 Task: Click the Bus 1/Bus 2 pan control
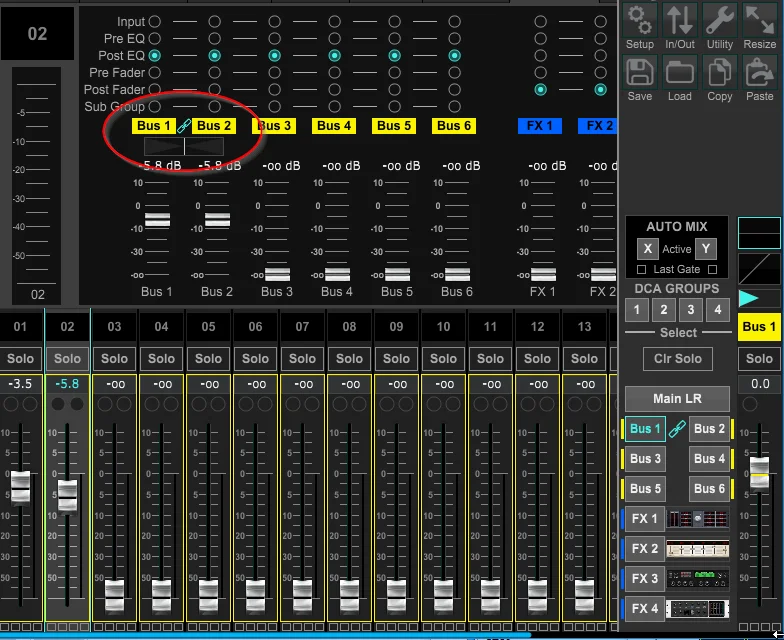click(x=184, y=146)
